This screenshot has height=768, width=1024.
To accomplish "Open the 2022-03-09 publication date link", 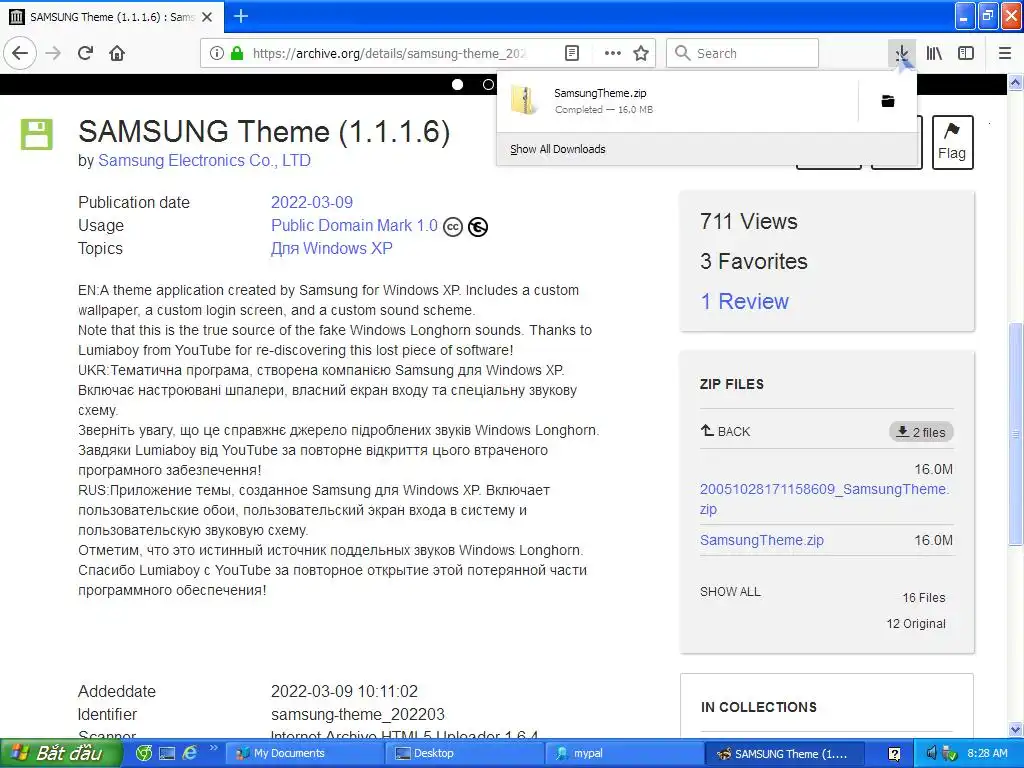I will pos(312,202).
